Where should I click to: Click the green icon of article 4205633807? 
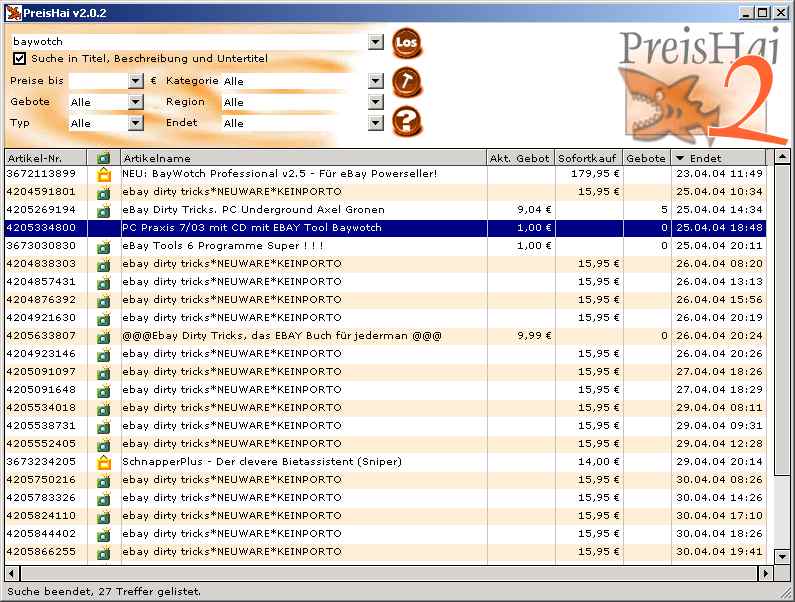coord(104,336)
